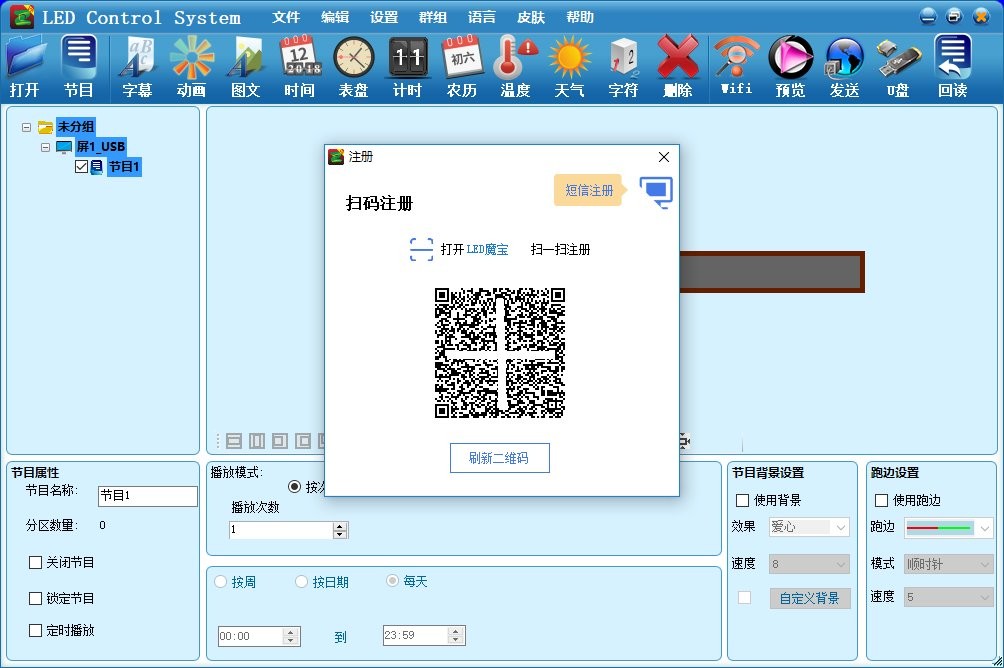Click the 表盘 analog clock icon
Image resolution: width=1004 pixels, height=668 pixels.
pos(353,65)
